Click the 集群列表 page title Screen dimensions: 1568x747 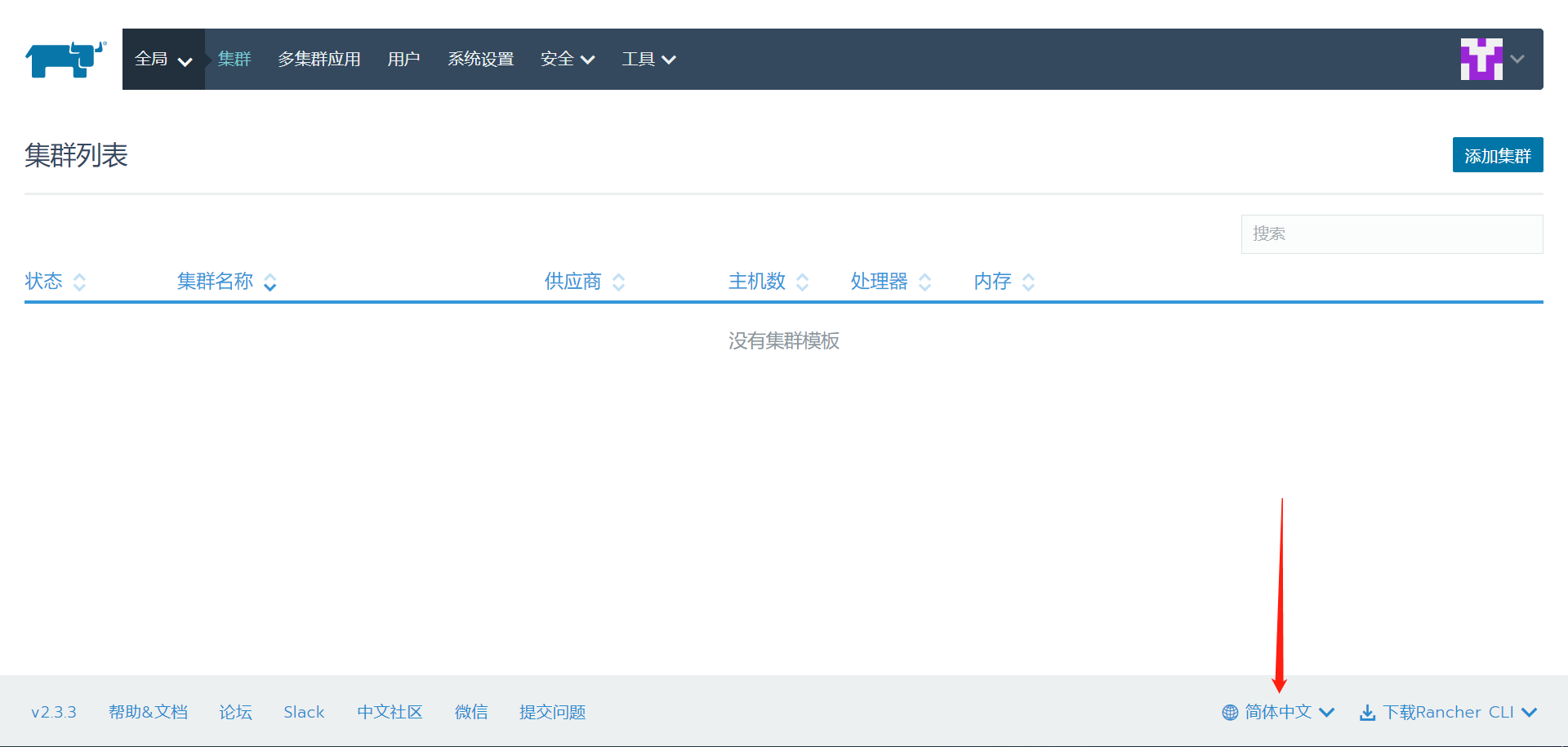tap(76, 155)
